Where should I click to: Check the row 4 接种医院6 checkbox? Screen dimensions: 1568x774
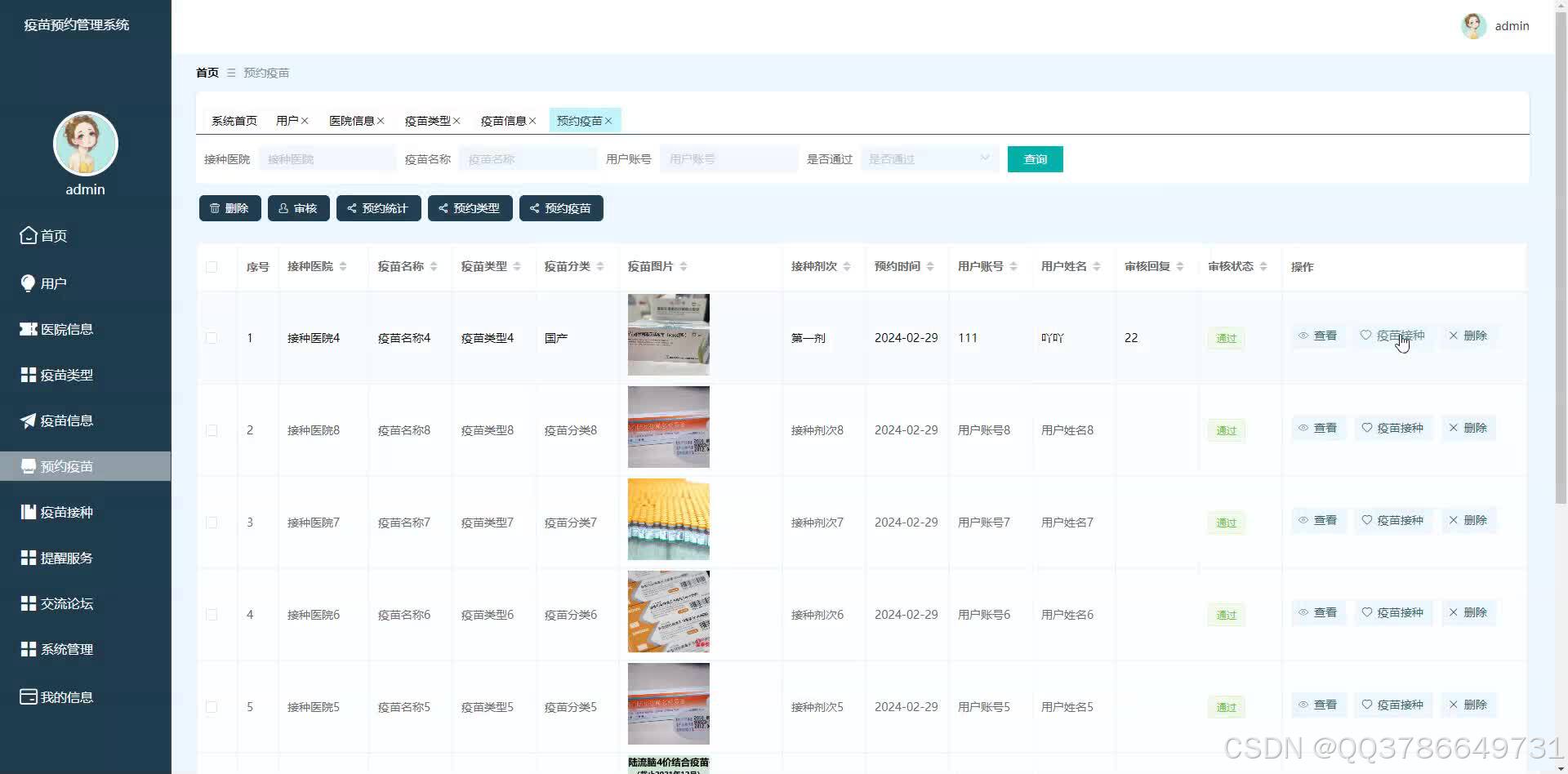click(x=212, y=615)
